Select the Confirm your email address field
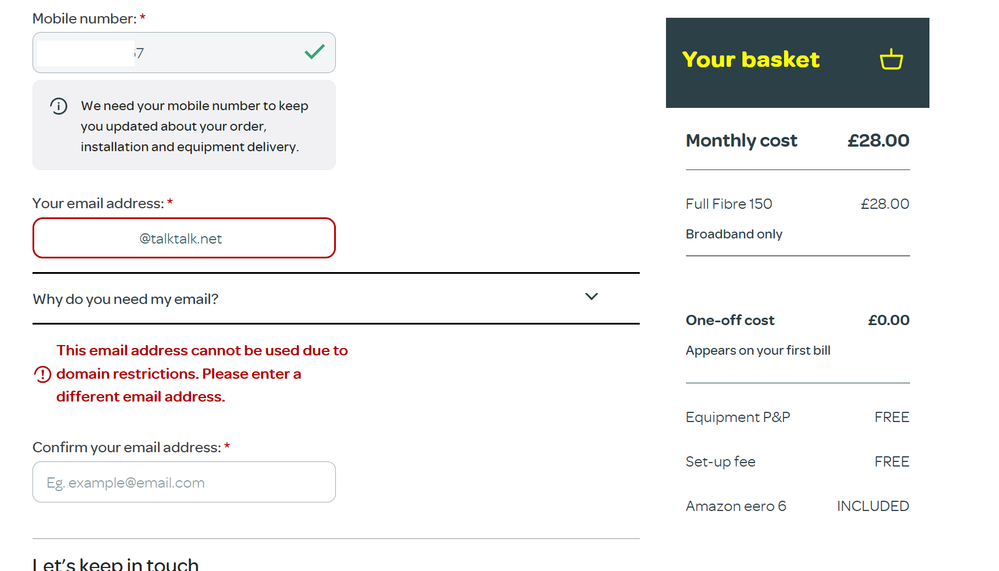This screenshot has width=999, height=571. click(183, 482)
